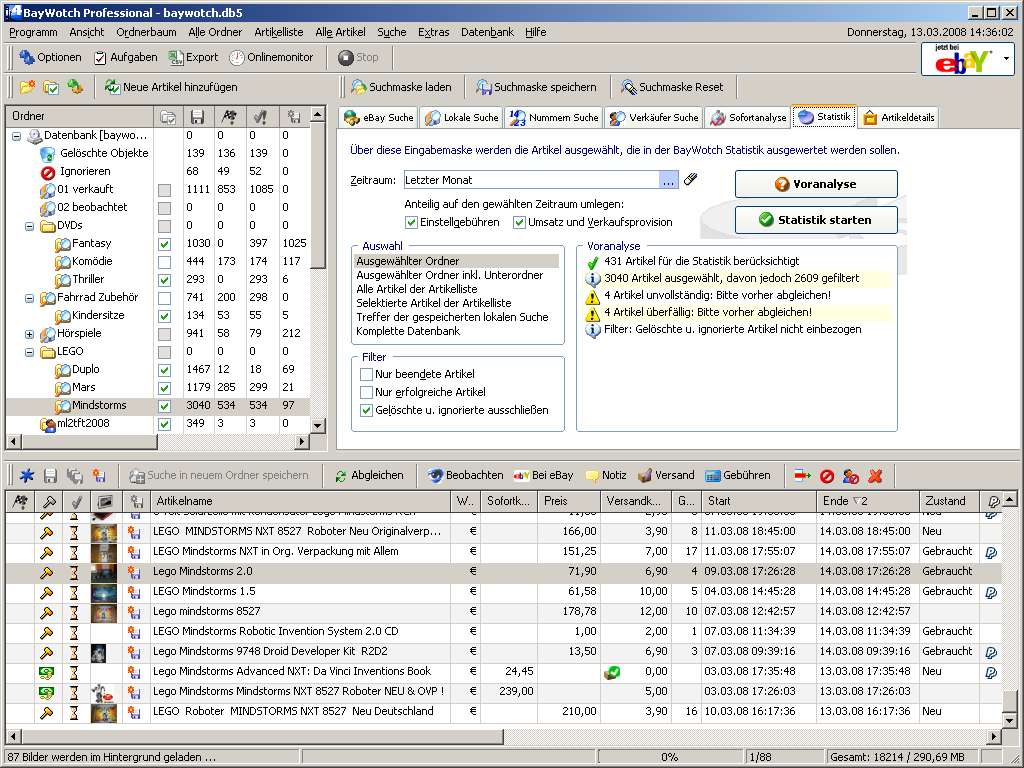Click the thumbnail of LEGO Mindstorms 1.5 row
Image resolution: width=1024 pixels, height=768 pixels.
pyautogui.click(x=104, y=593)
